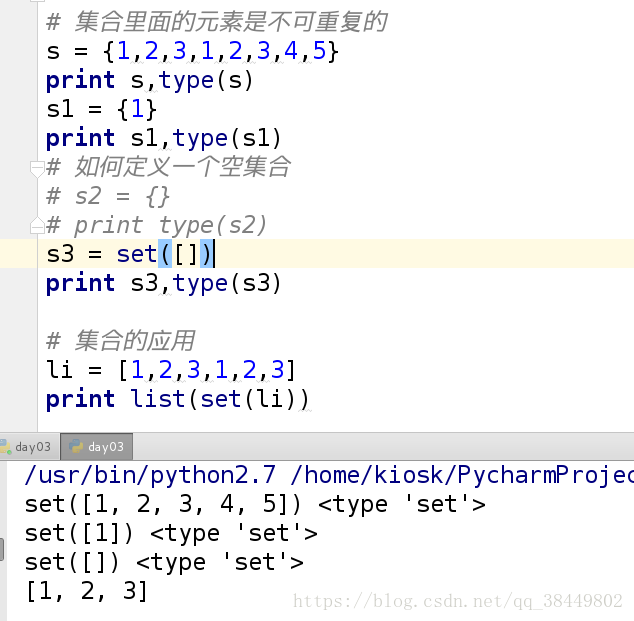Click console output '[1, 2, 3]'
This screenshot has height=621, width=634.
86,591
